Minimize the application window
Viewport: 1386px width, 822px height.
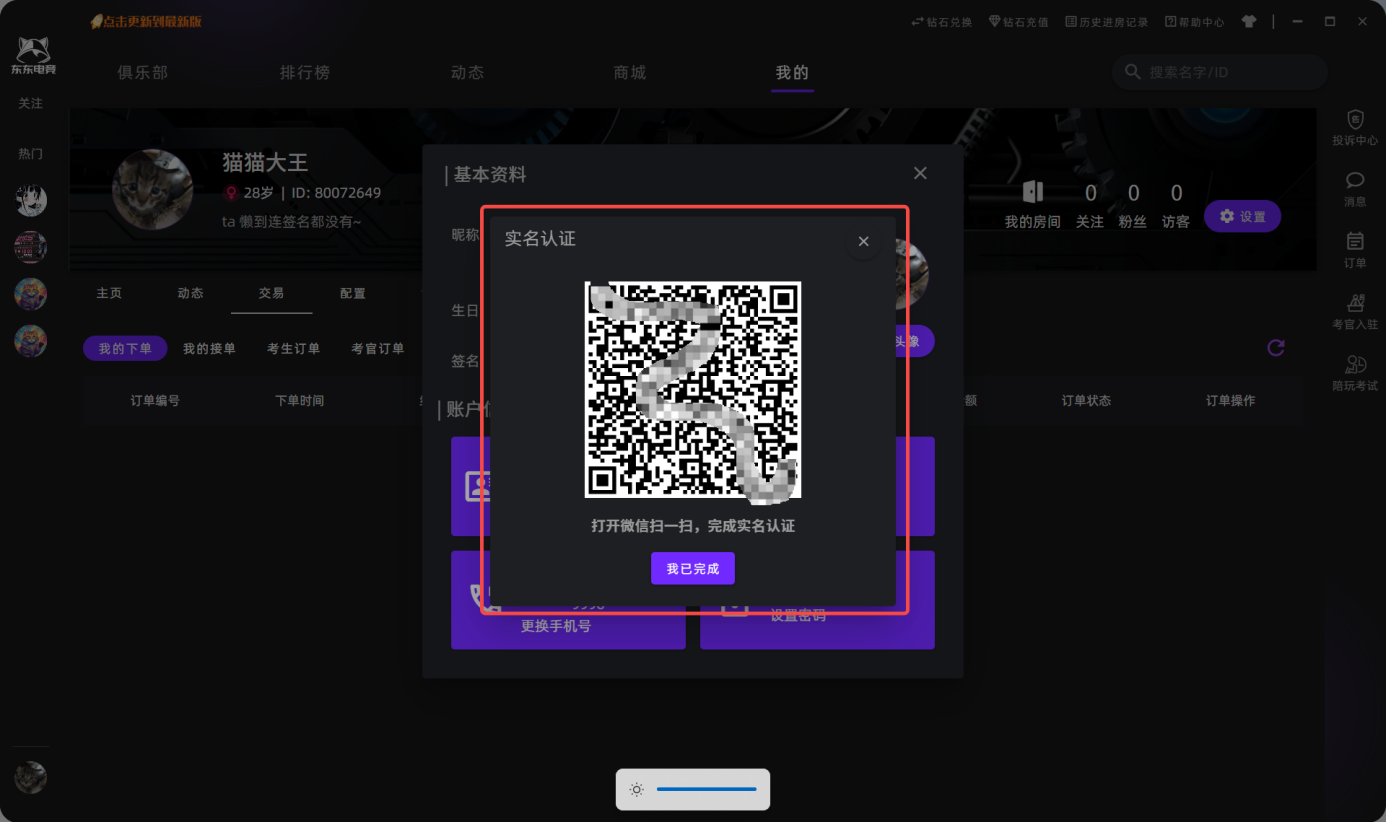pos(1297,21)
